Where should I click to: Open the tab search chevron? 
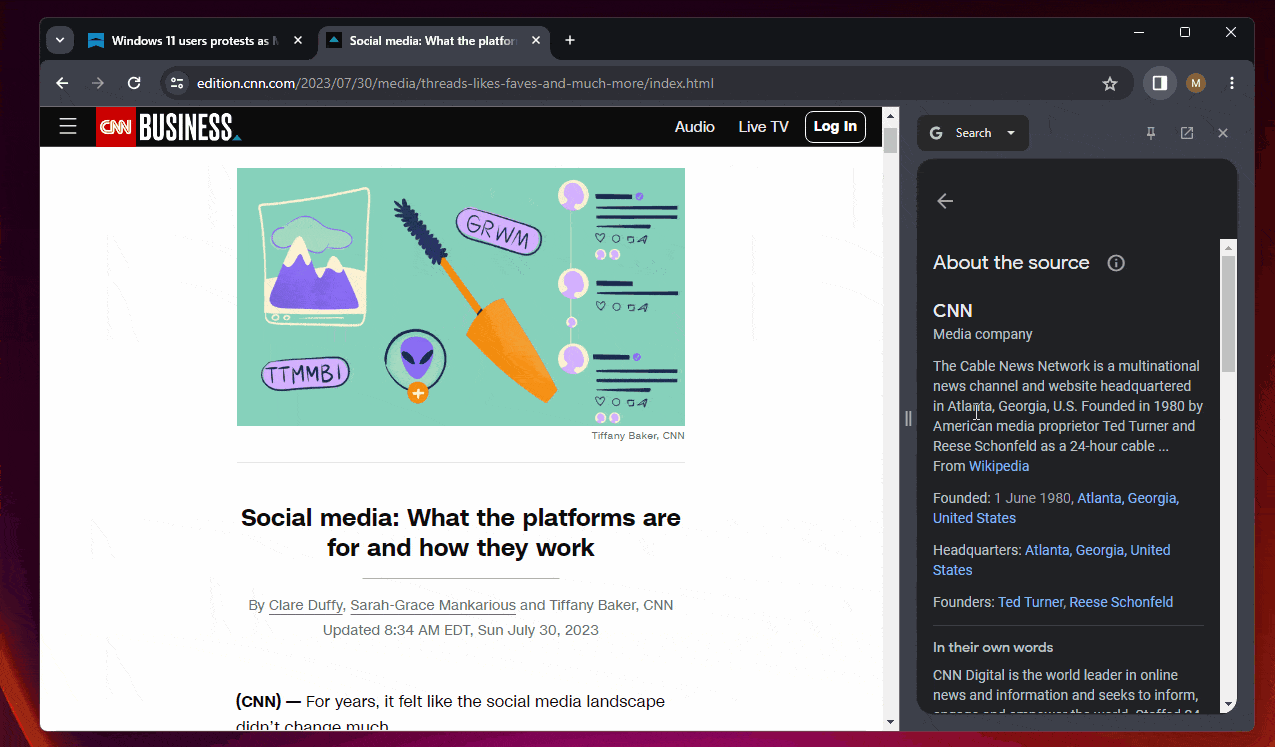pos(59,40)
